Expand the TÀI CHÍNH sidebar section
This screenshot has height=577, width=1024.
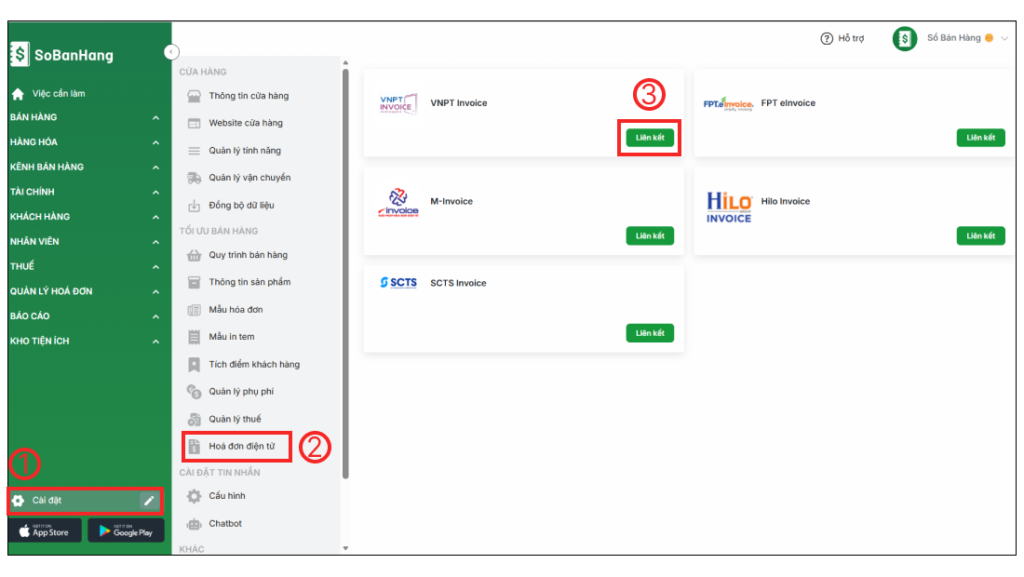(156, 192)
